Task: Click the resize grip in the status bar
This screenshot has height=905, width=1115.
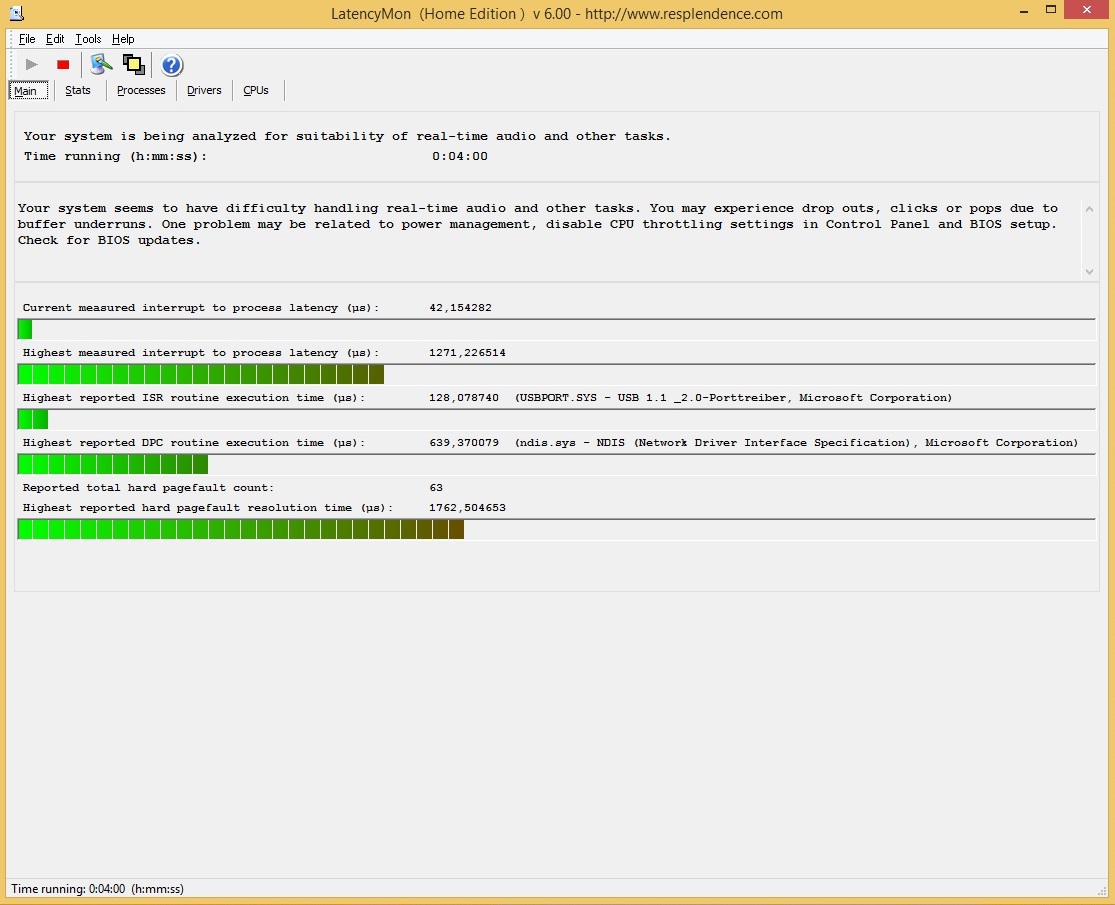Action: (x=1101, y=891)
